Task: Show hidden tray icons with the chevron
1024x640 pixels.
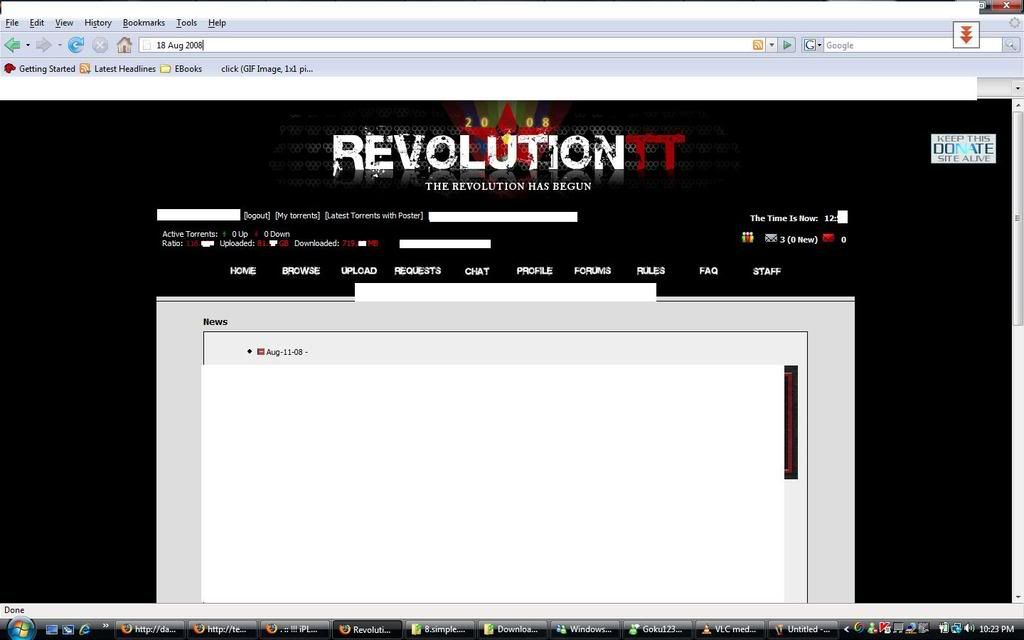Action: [846, 630]
